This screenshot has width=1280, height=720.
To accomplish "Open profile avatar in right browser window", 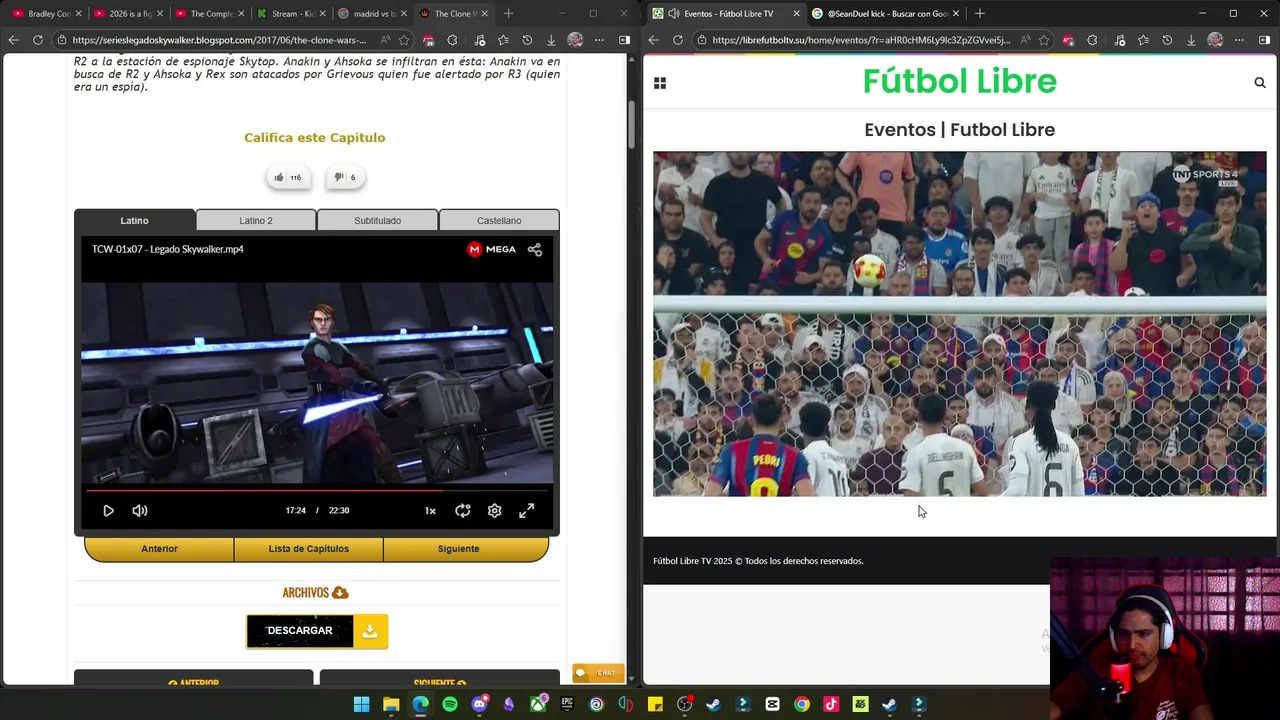I will point(1215,40).
